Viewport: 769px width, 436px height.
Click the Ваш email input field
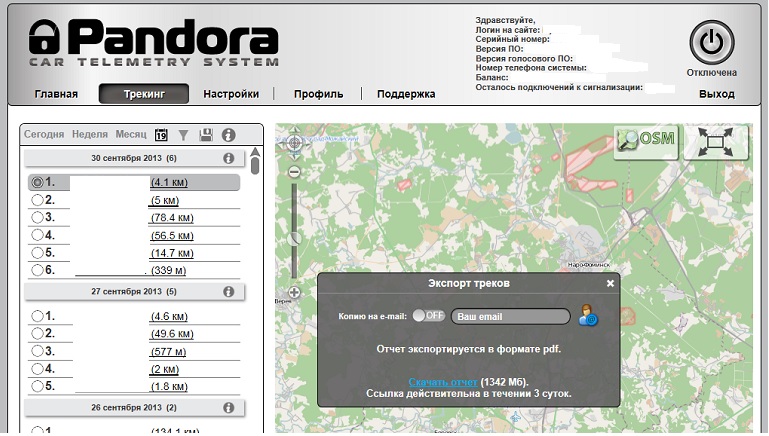click(x=510, y=317)
